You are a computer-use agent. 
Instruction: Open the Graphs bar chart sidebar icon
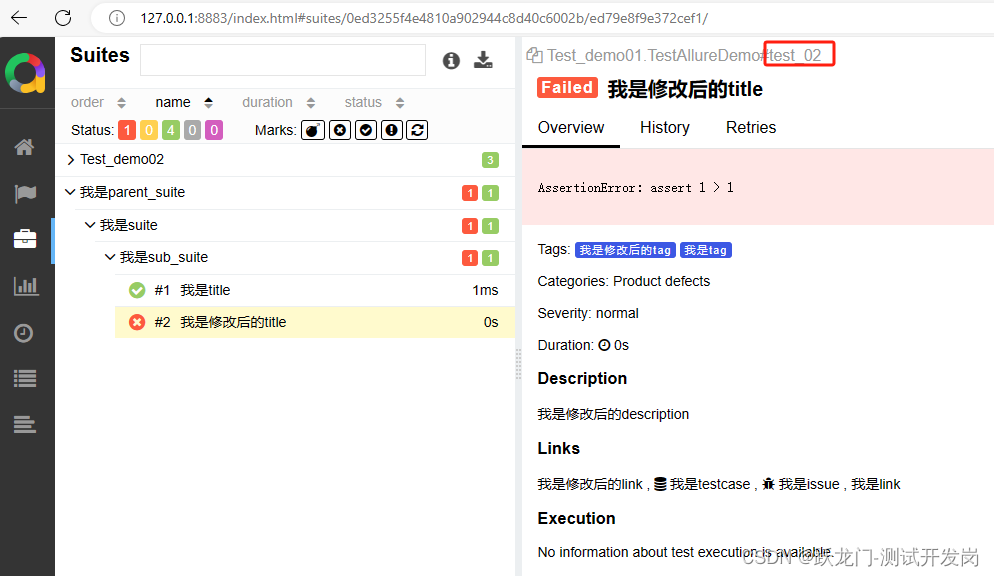coord(25,286)
